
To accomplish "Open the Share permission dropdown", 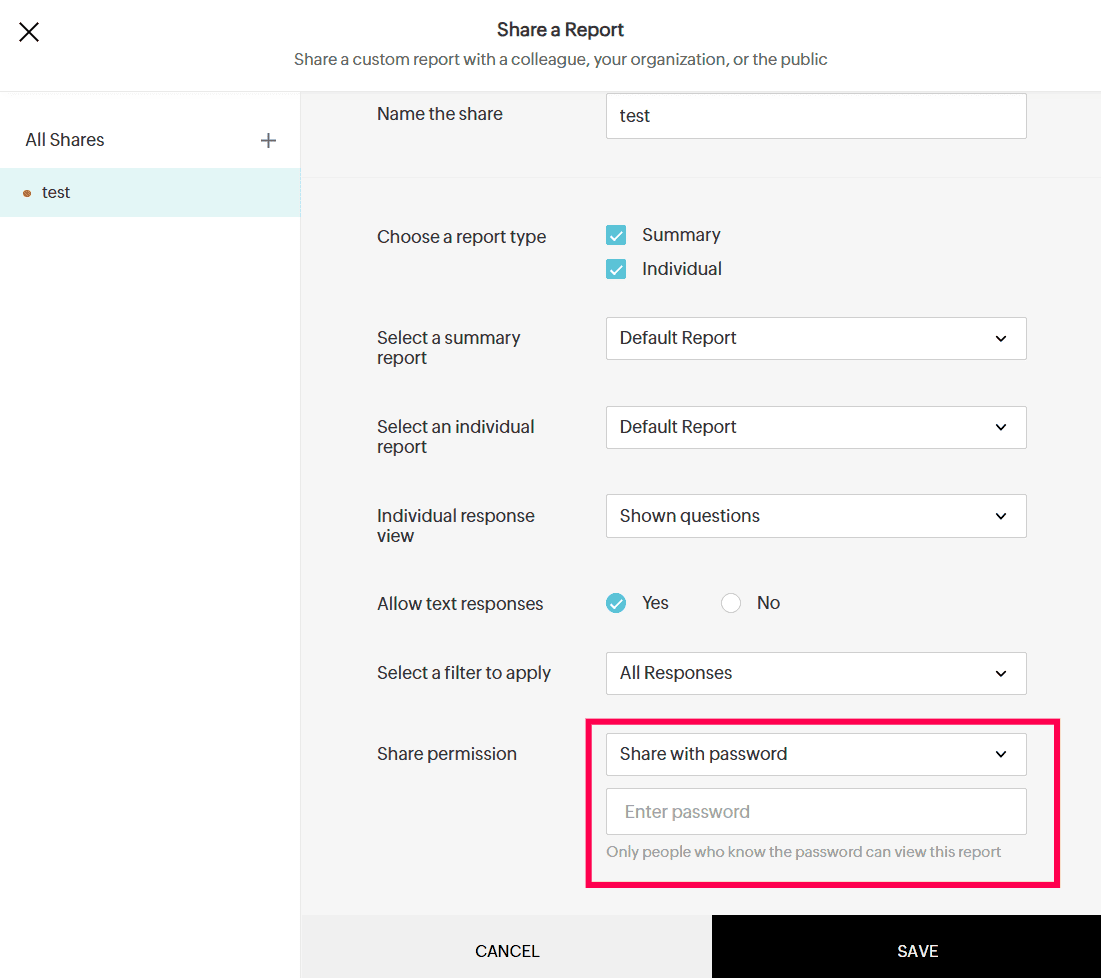I will [815, 754].
